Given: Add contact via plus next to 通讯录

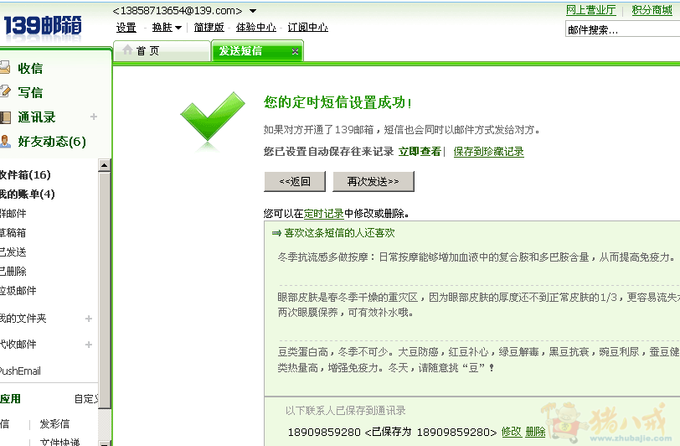Looking at the screenshot, I should tap(94, 117).
